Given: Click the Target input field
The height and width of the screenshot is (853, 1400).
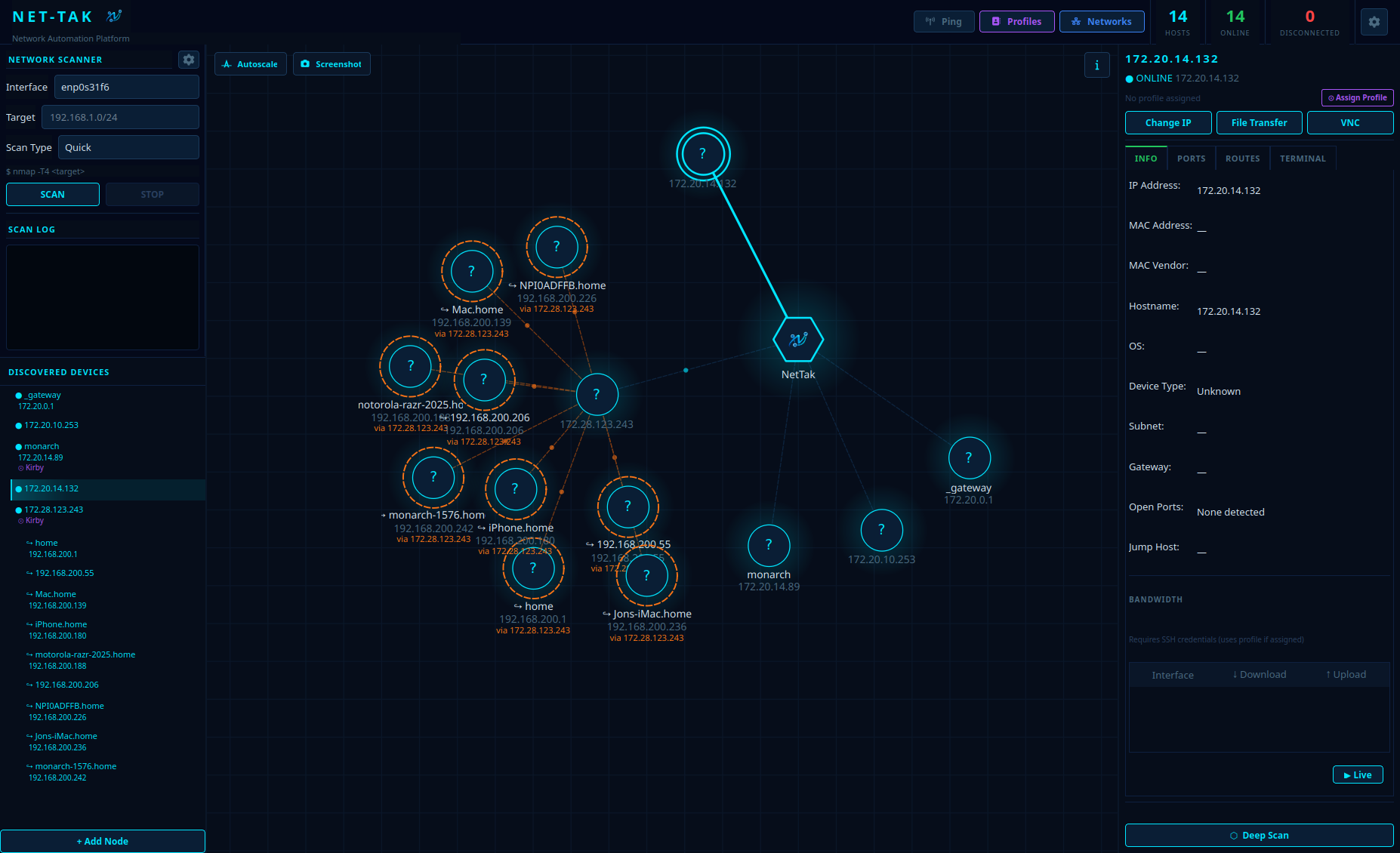Looking at the screenshot, I should [x=121, y=117].
